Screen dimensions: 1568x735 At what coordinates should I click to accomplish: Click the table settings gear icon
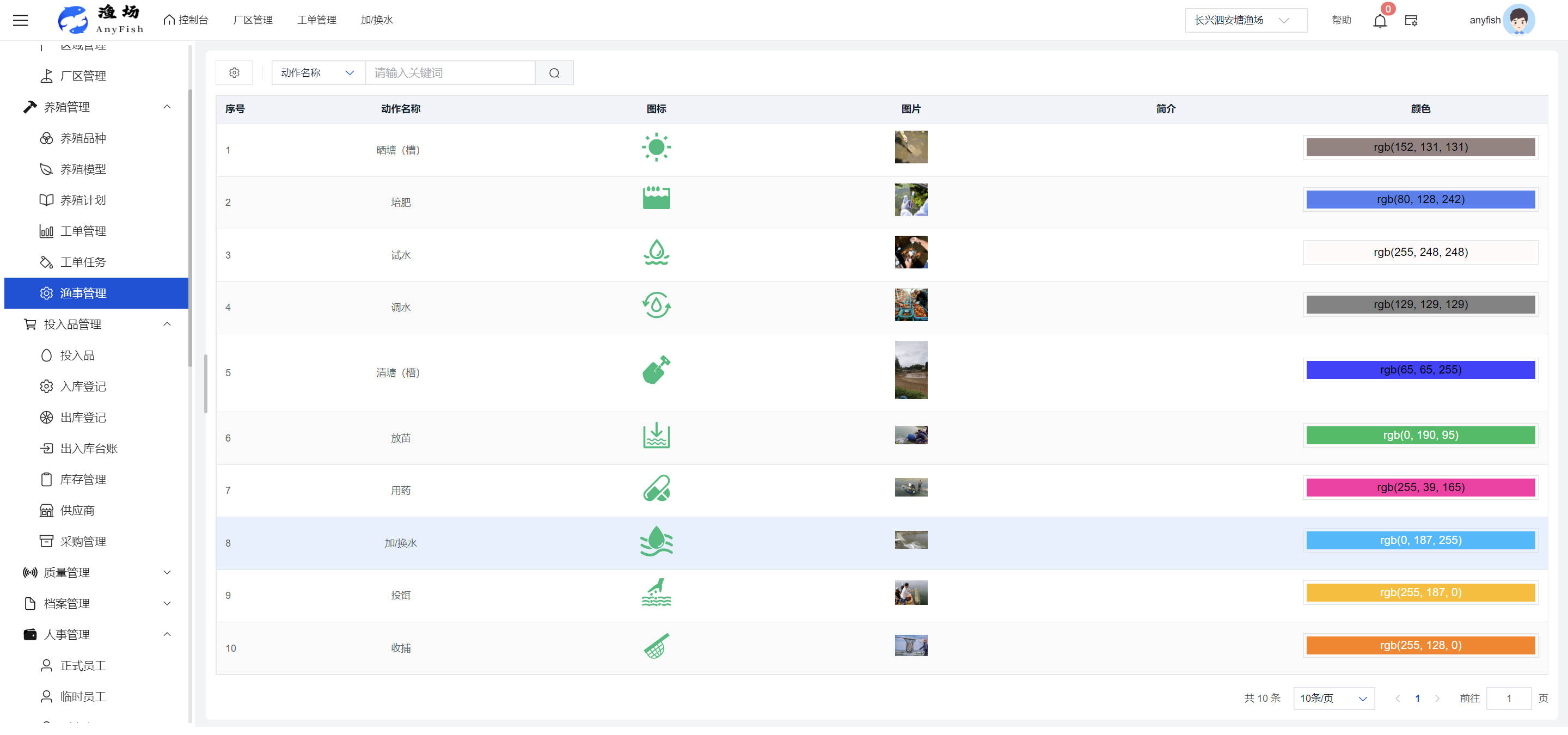coord(234,73)
